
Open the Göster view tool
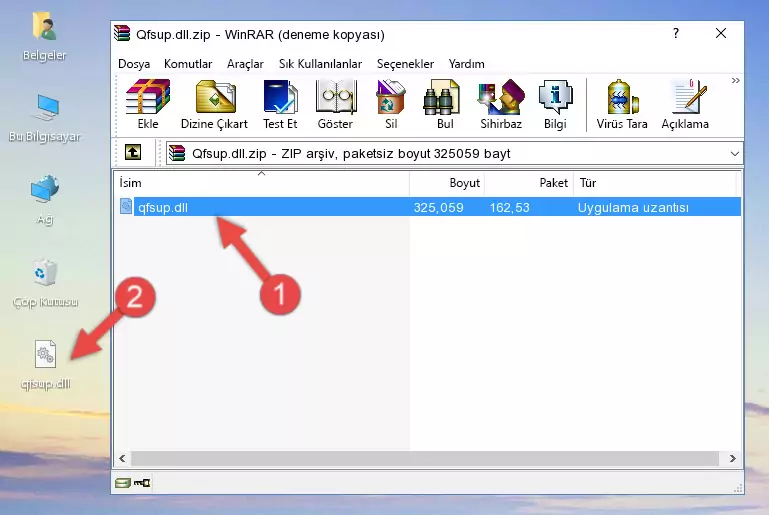pos(335,104)
